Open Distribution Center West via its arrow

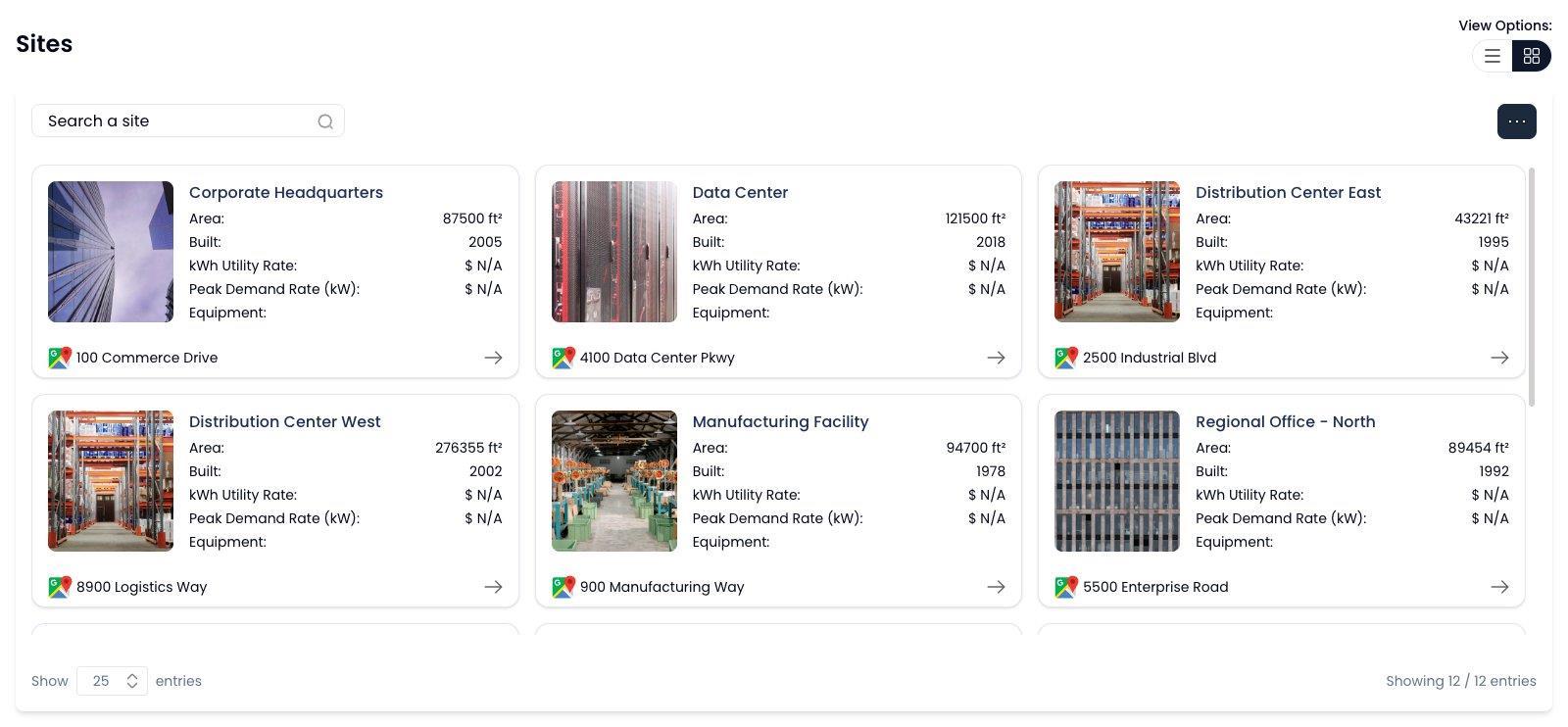493,587
